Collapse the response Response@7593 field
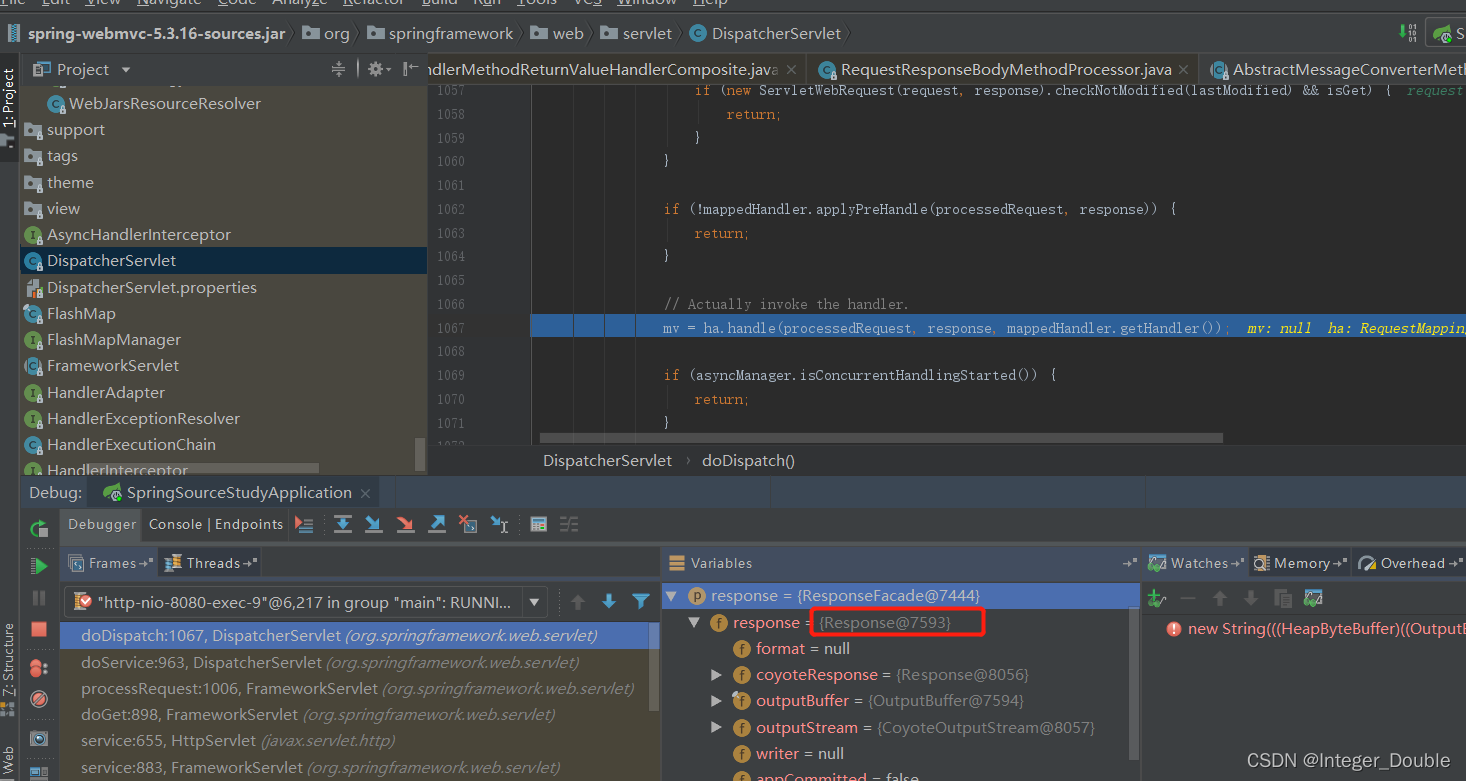This screenshot has width=1466, height=781. click(693, 622)
